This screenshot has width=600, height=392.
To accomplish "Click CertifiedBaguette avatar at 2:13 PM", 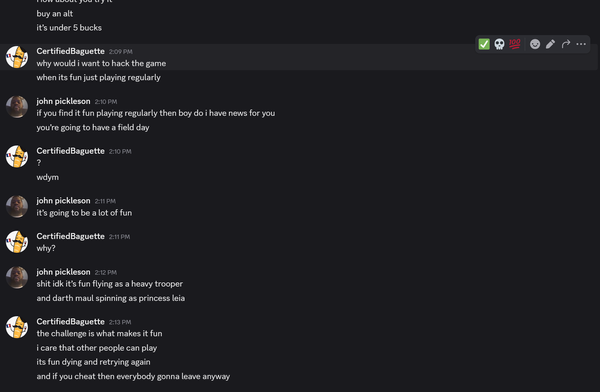I will click(17, 327).
